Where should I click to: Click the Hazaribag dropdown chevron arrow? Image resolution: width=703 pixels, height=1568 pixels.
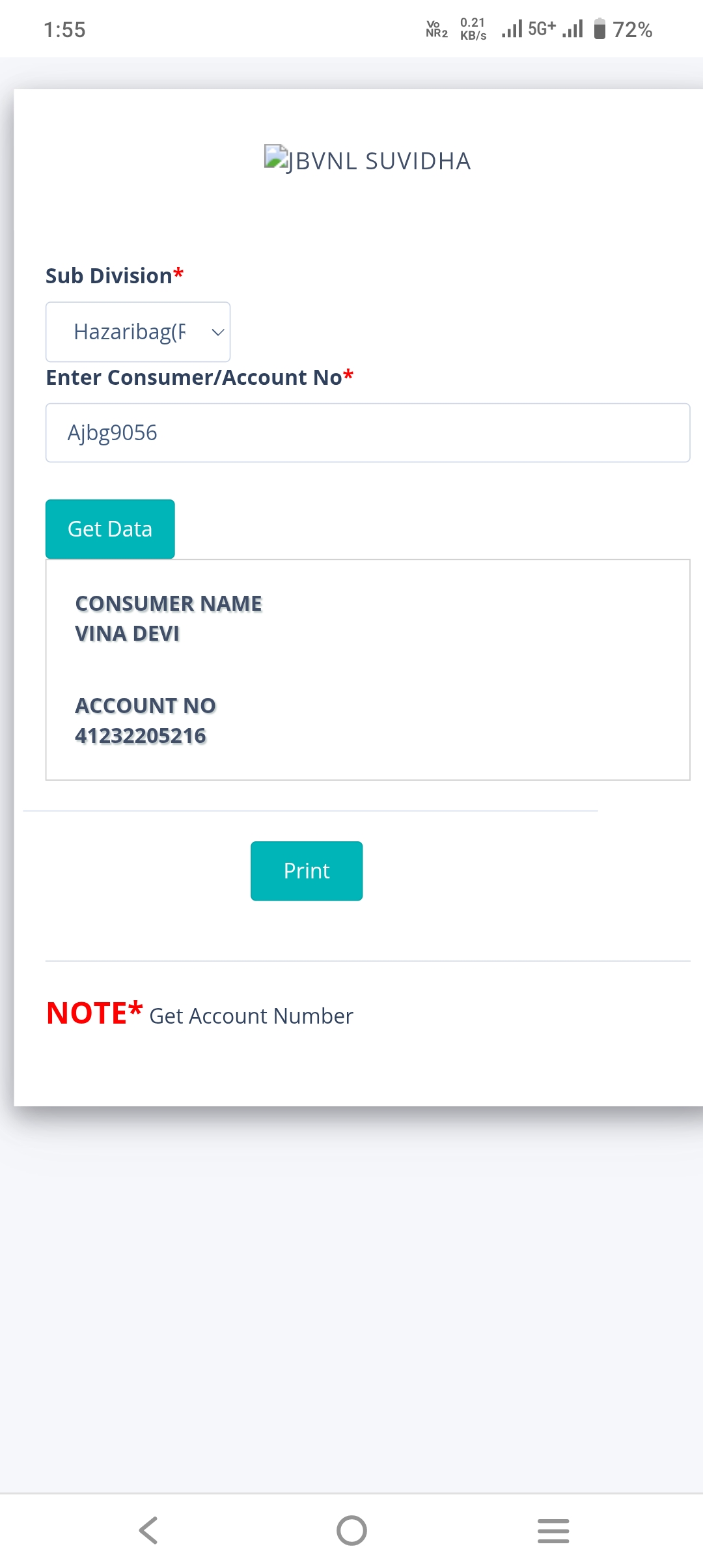pyautogui.click(x=218, y=332)
